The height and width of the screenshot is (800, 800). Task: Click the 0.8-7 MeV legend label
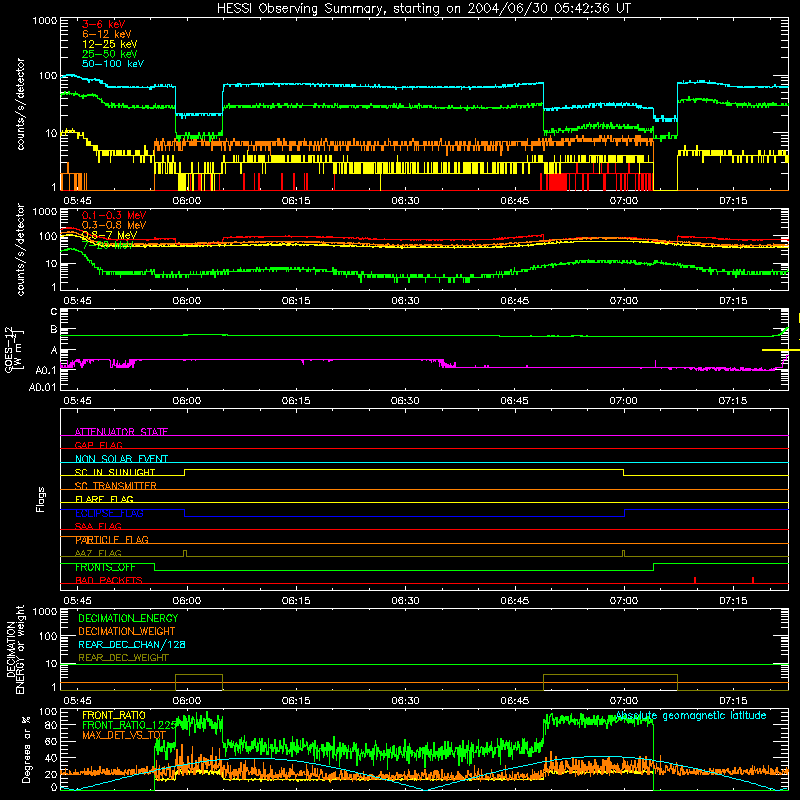tap(109, 235)
